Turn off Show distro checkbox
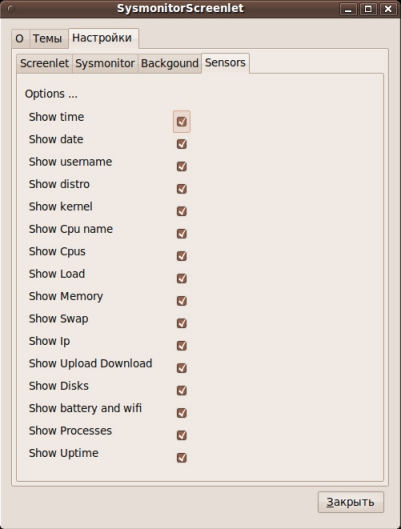This screenshot has width=401, height=529. pyautogui.click(x=182, y=189)
